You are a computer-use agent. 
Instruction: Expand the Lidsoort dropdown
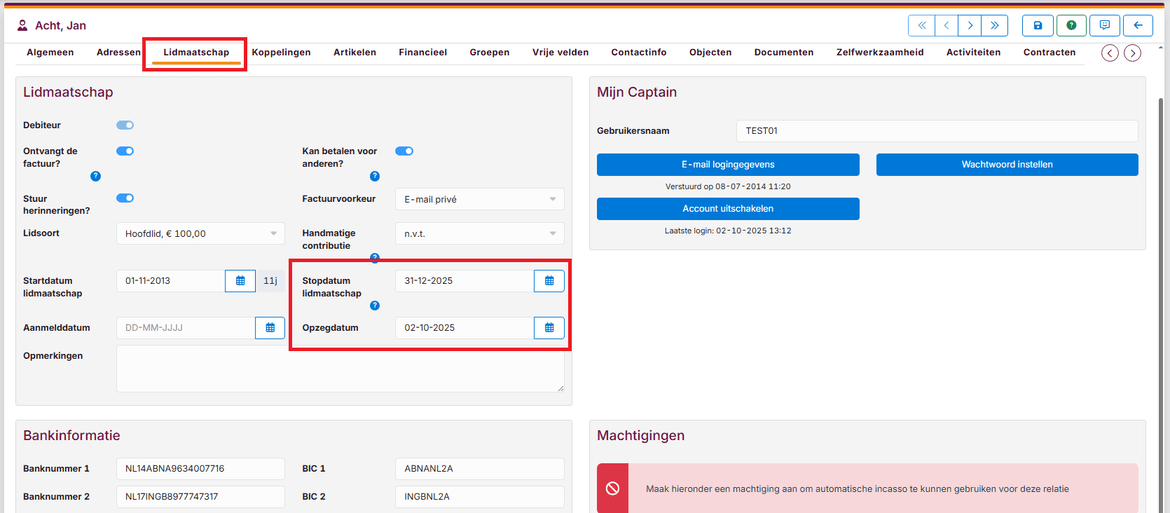(x=200, y=234)
